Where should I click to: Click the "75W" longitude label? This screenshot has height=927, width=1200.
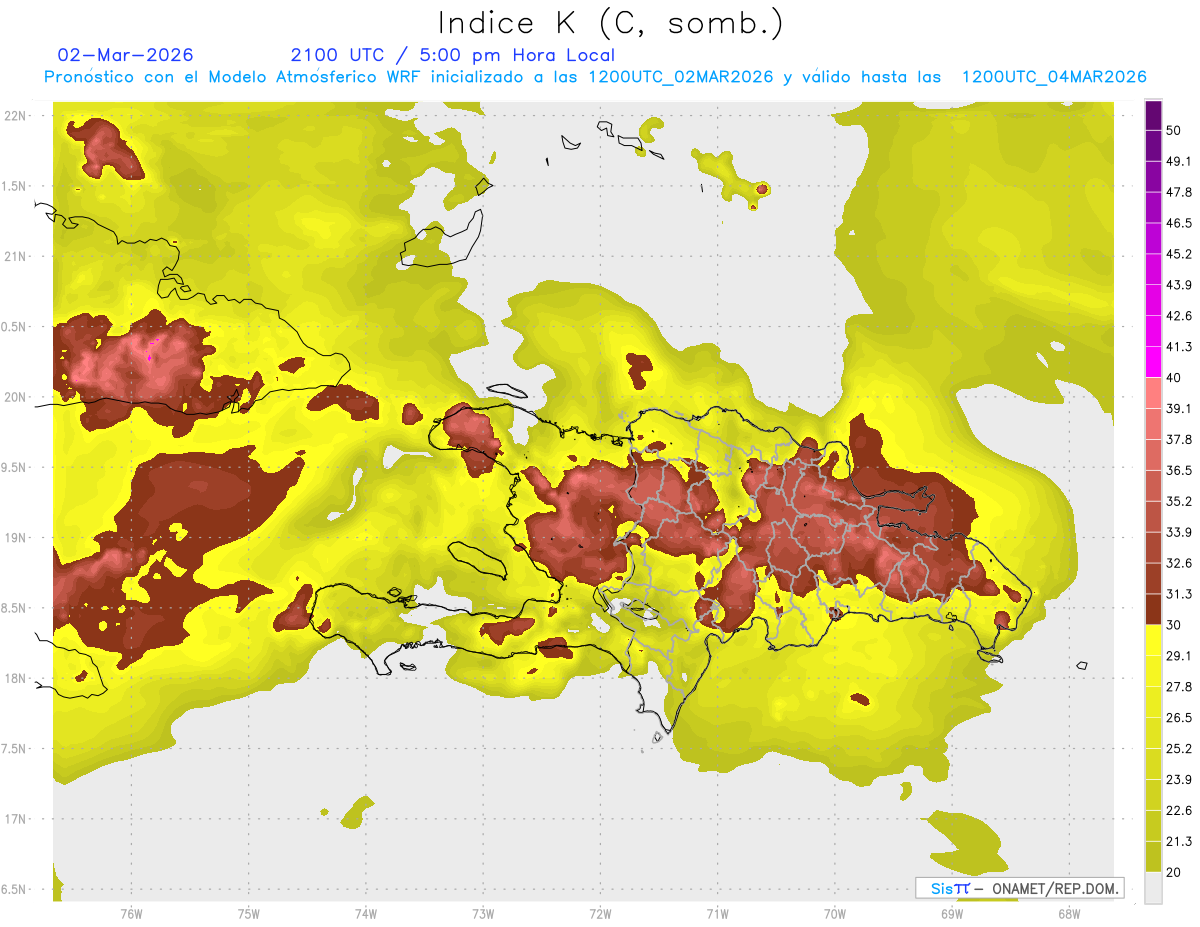pos(249,915)
